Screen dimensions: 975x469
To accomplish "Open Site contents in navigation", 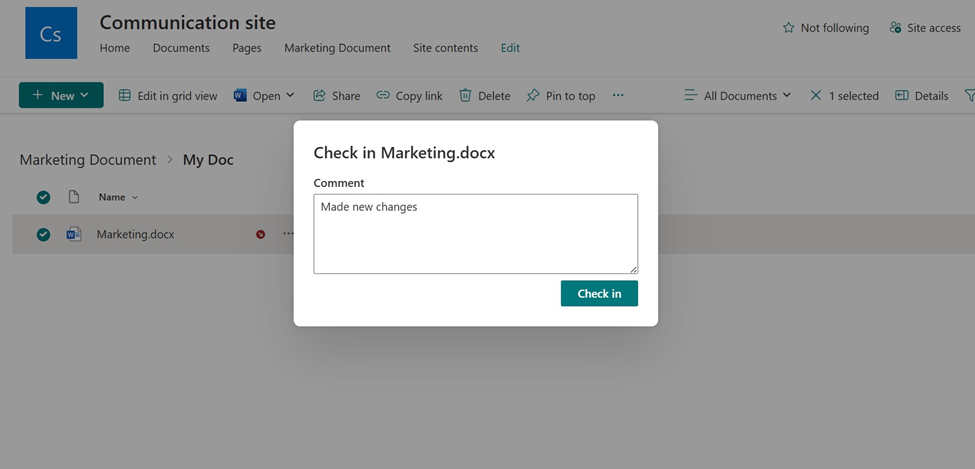I will coord(445,48).
